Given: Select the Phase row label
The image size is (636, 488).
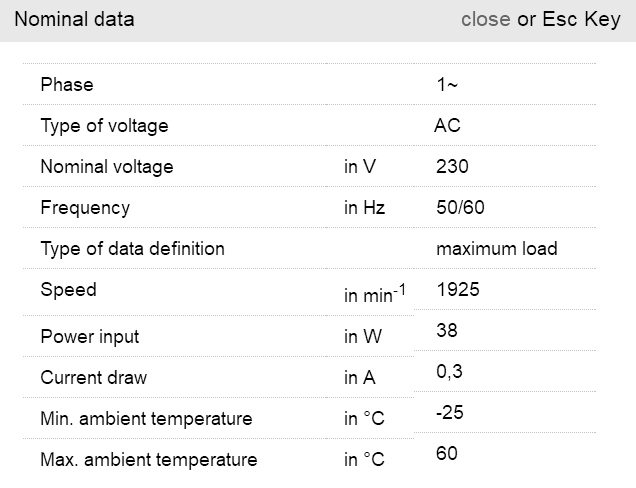Looking at the screenshot, I should point(67,85).
